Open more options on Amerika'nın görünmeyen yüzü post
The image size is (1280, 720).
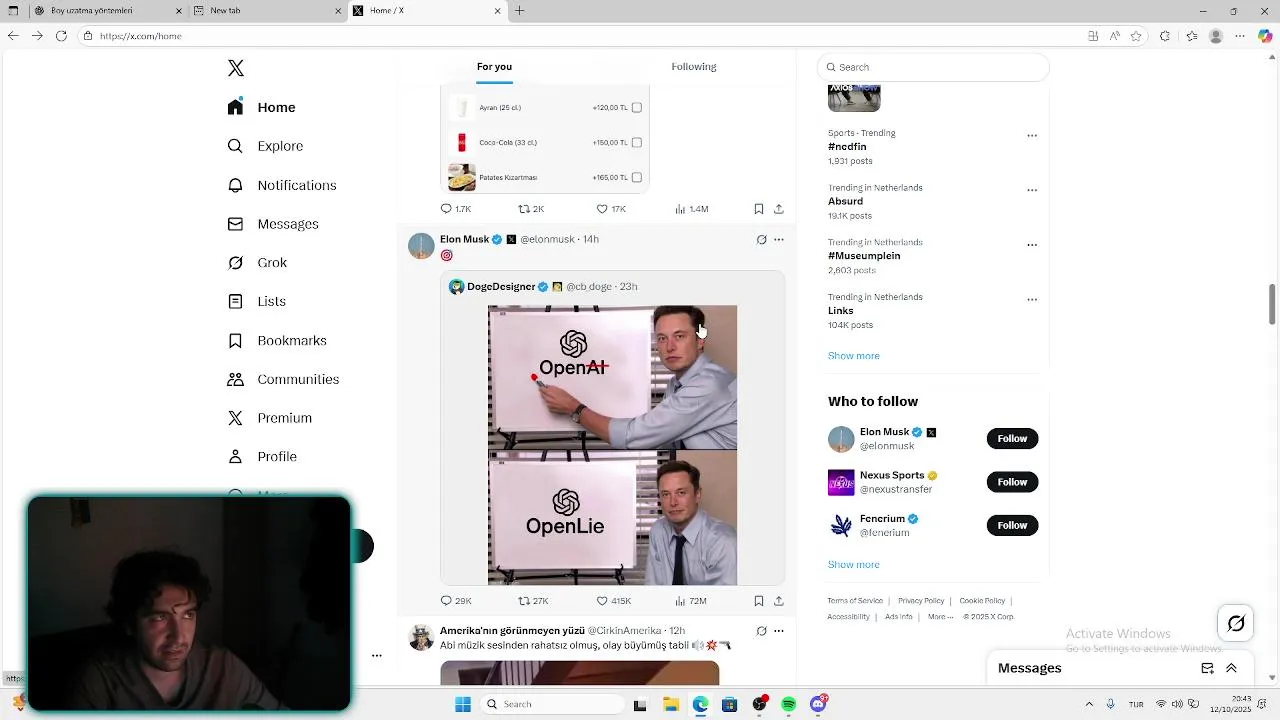pyautogui.click(x=779, y=631)
